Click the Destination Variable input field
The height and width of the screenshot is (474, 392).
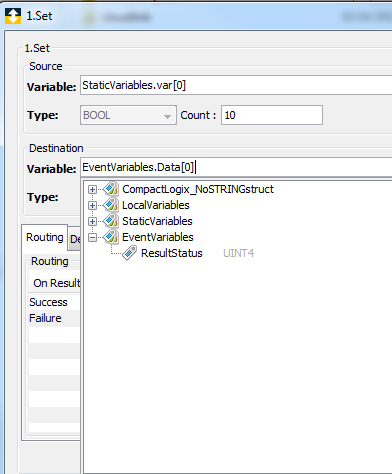click(236, 167)
